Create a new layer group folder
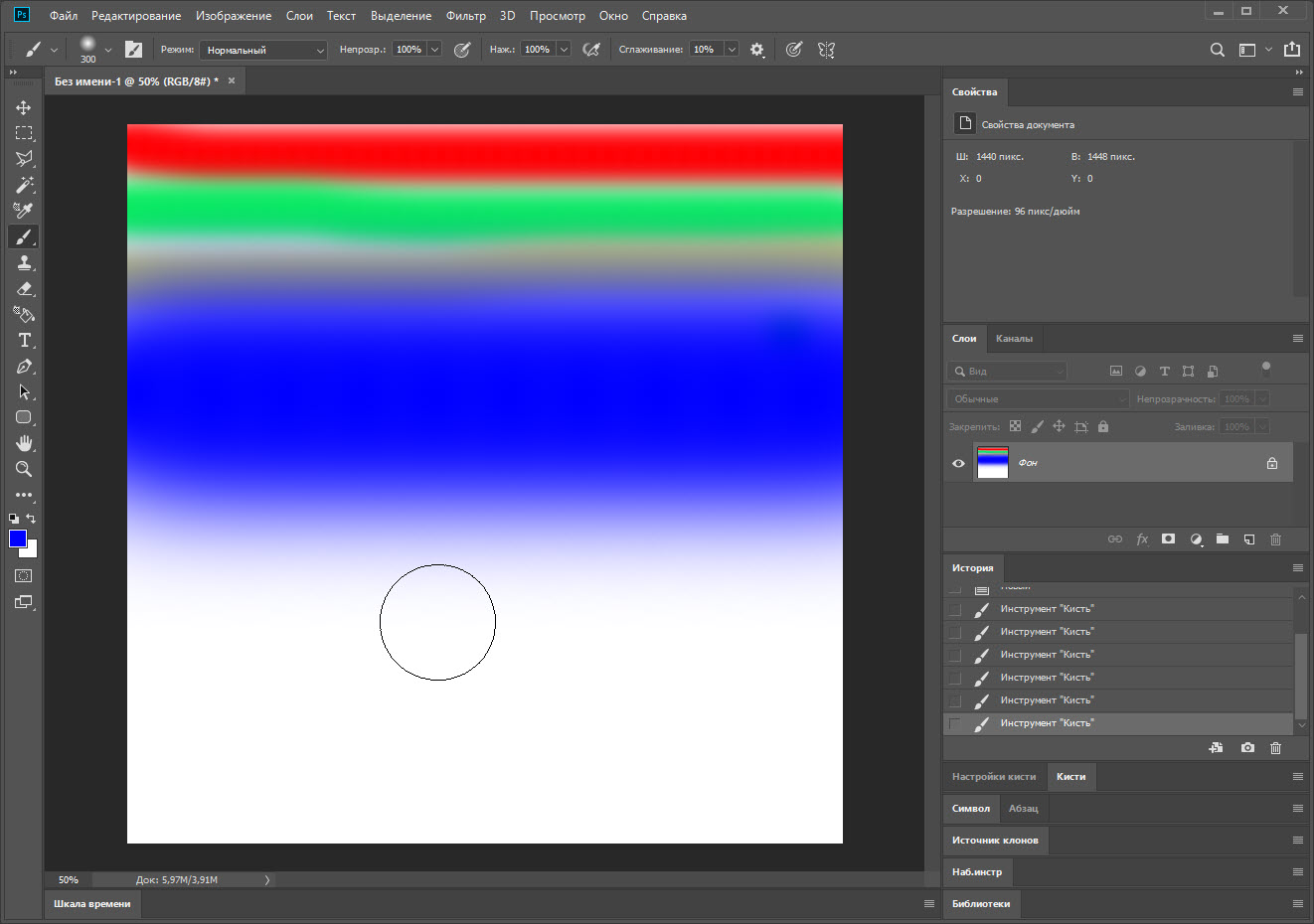Viewport: 1314px width, 924px height. (1223, 539)
